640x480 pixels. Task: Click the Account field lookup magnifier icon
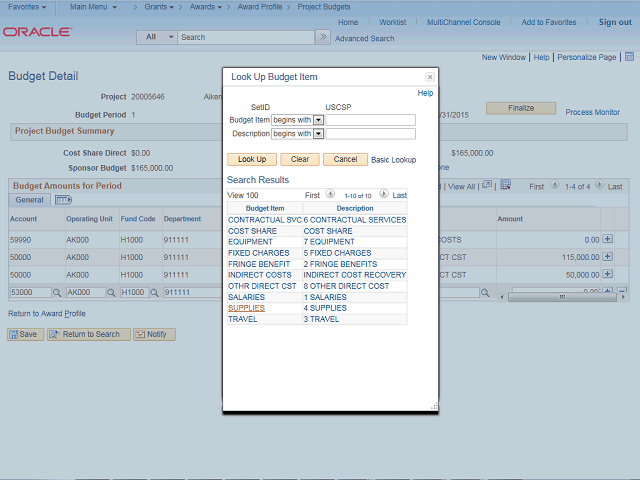pos(57,293)
